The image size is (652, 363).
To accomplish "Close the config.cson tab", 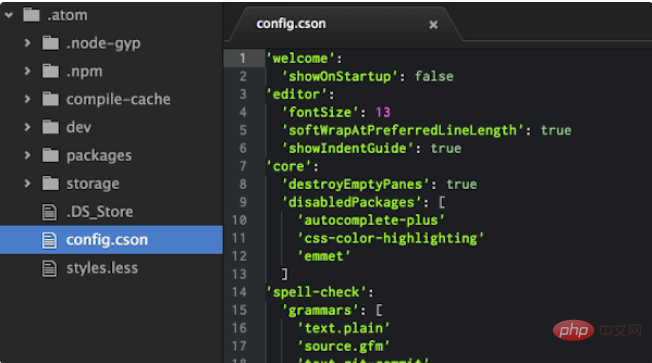I will [433, 25].
